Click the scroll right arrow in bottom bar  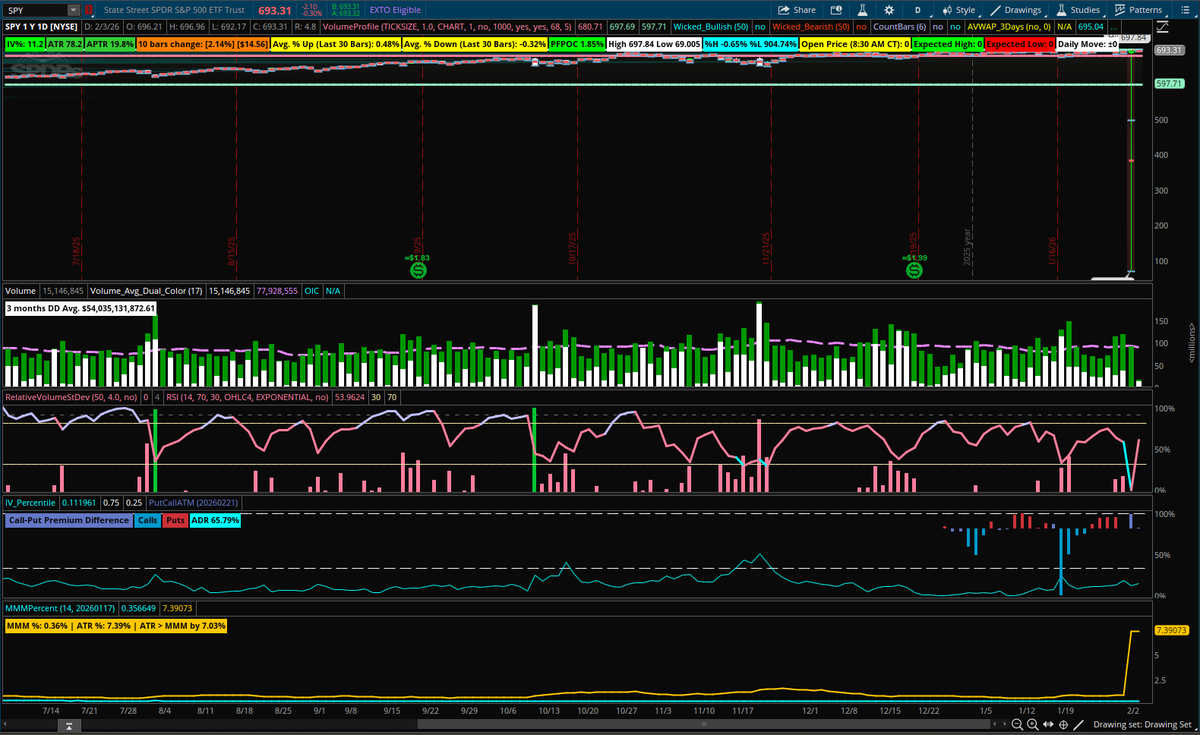(x=1005, y=724)
